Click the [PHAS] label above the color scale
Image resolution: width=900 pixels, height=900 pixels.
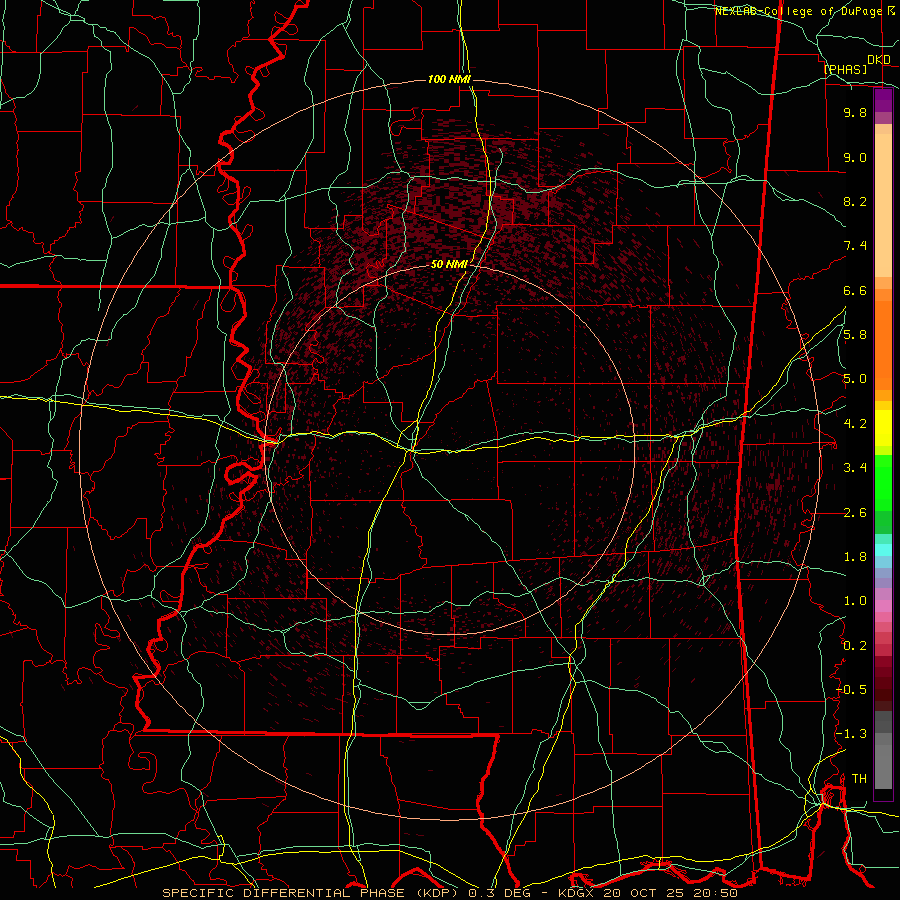[845, 69]
